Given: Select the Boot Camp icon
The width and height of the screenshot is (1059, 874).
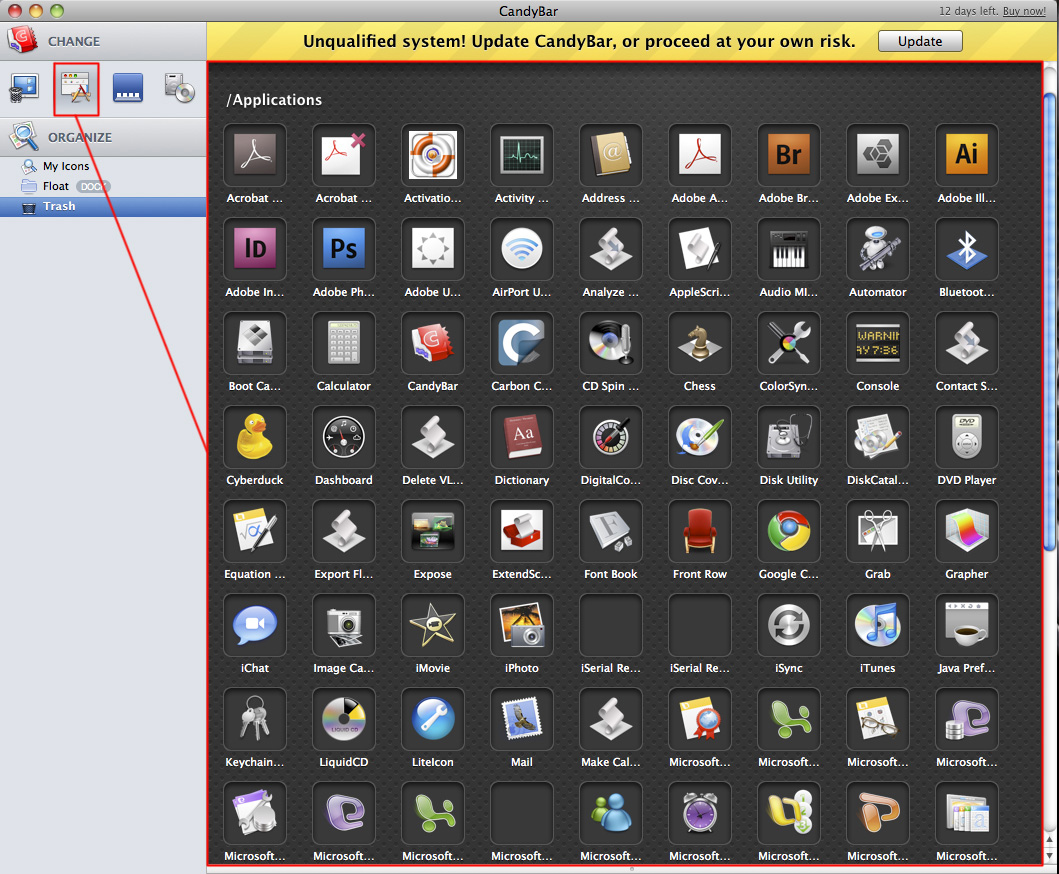Looking at the screenshot, I should coord(255,342).
